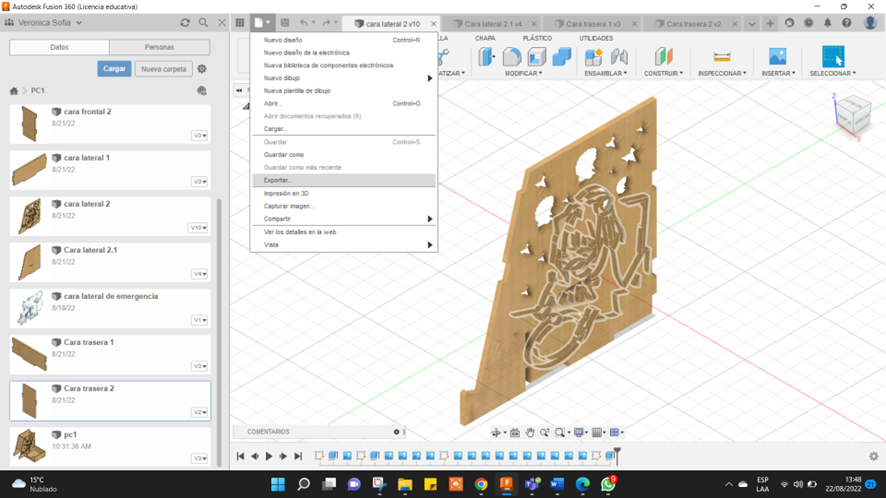This screenshot has width=886, height=498.
Task: Click the Undo arrow
Action: pyautogui.click(x=304, y=23)
